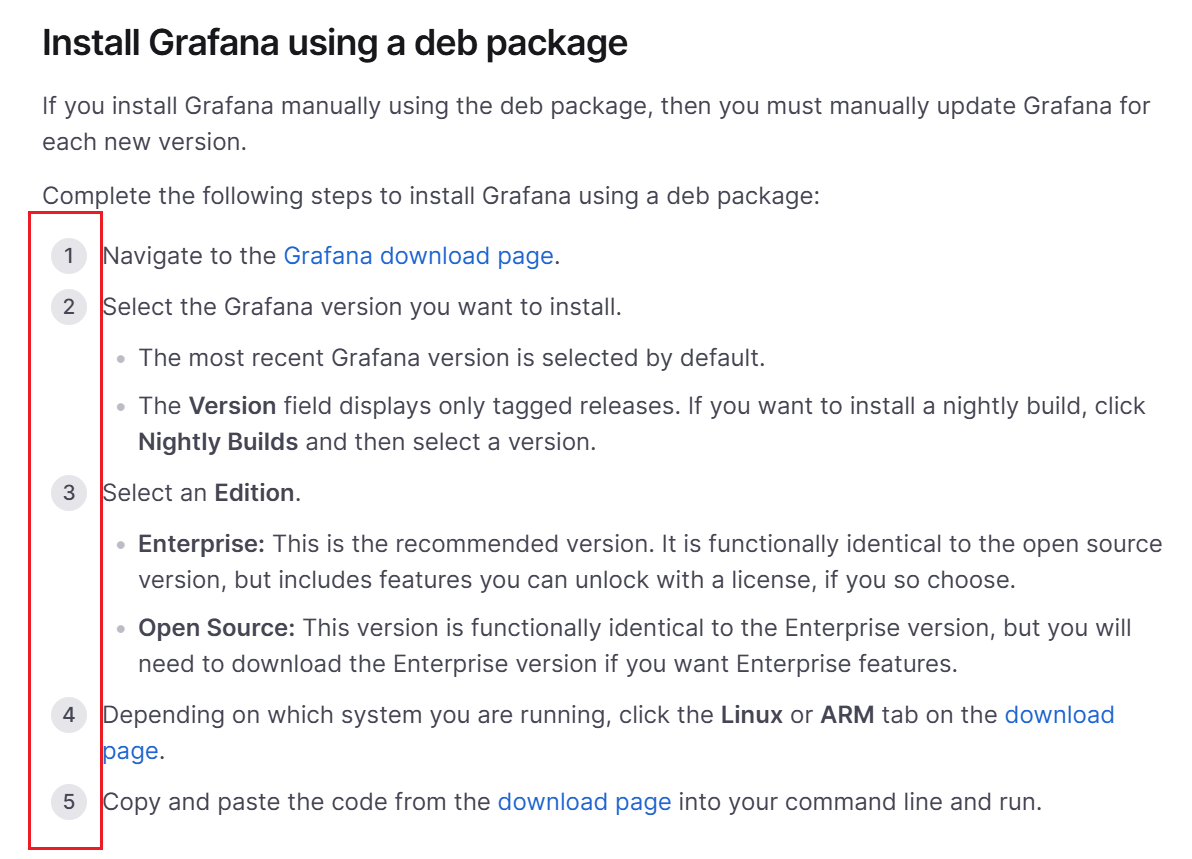This screenshot has width=1192, height=859.
Task: Click the step 2 number badge
Action: click(x=69, y=306)
